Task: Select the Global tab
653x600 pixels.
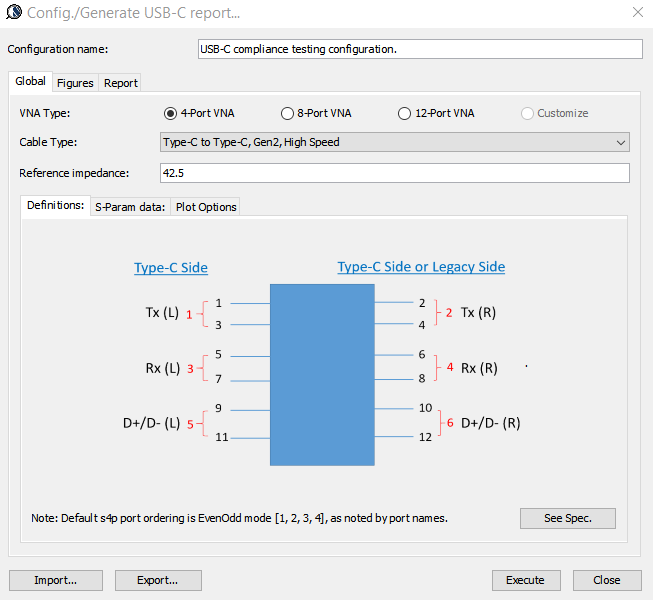Action: 30,82
